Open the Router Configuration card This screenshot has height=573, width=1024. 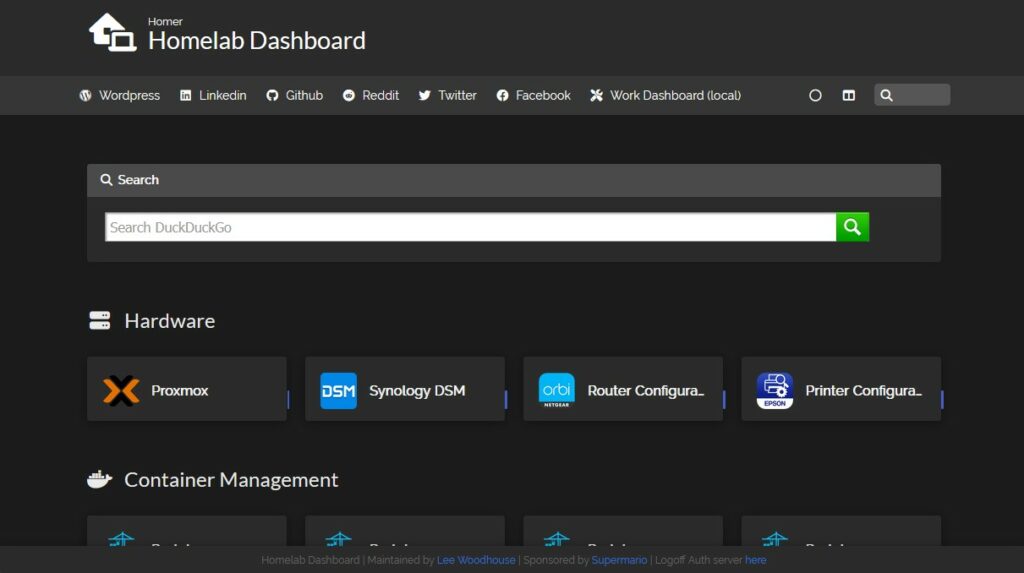click(x=623, y=389)
